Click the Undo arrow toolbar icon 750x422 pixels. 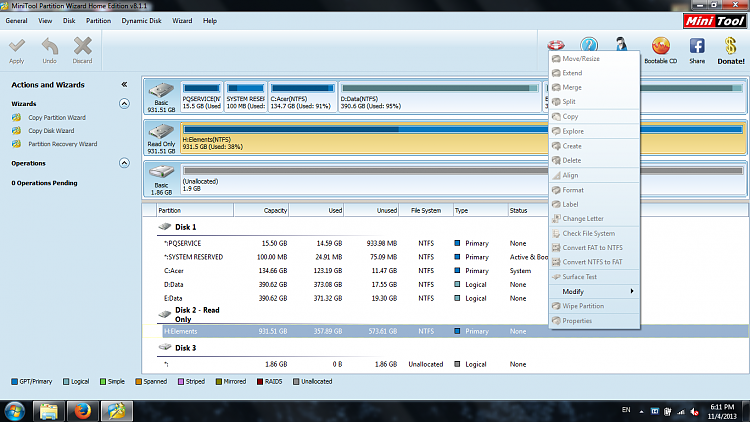(50, 46)
